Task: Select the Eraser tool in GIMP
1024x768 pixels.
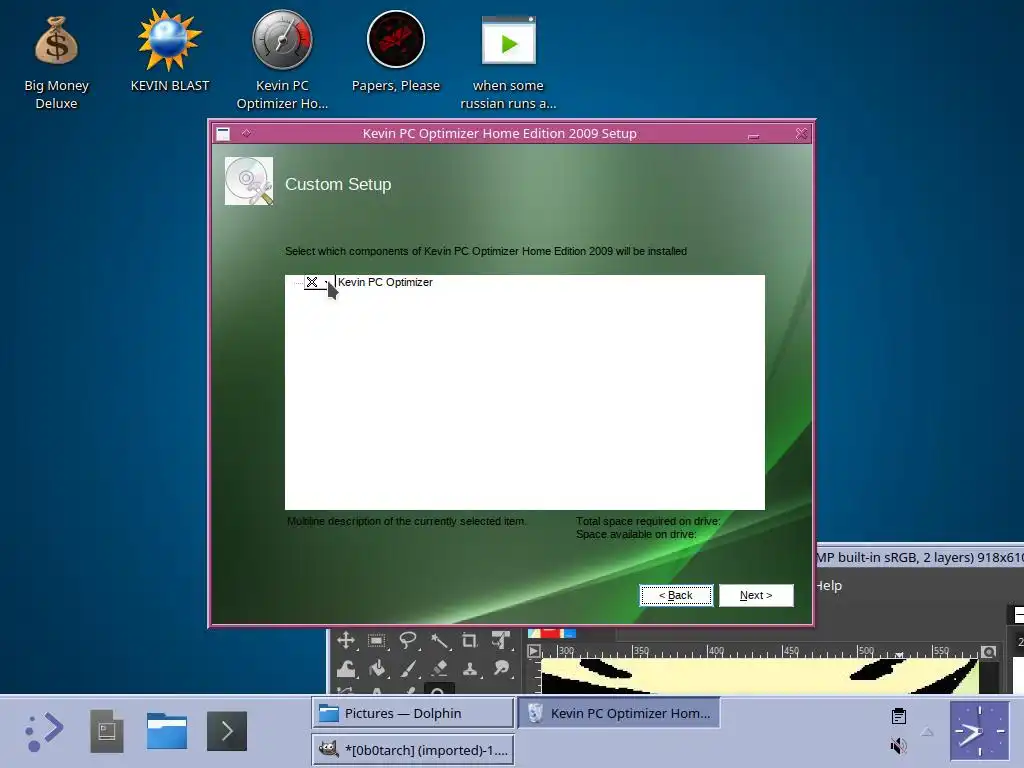Action: [x=440, y=669]
